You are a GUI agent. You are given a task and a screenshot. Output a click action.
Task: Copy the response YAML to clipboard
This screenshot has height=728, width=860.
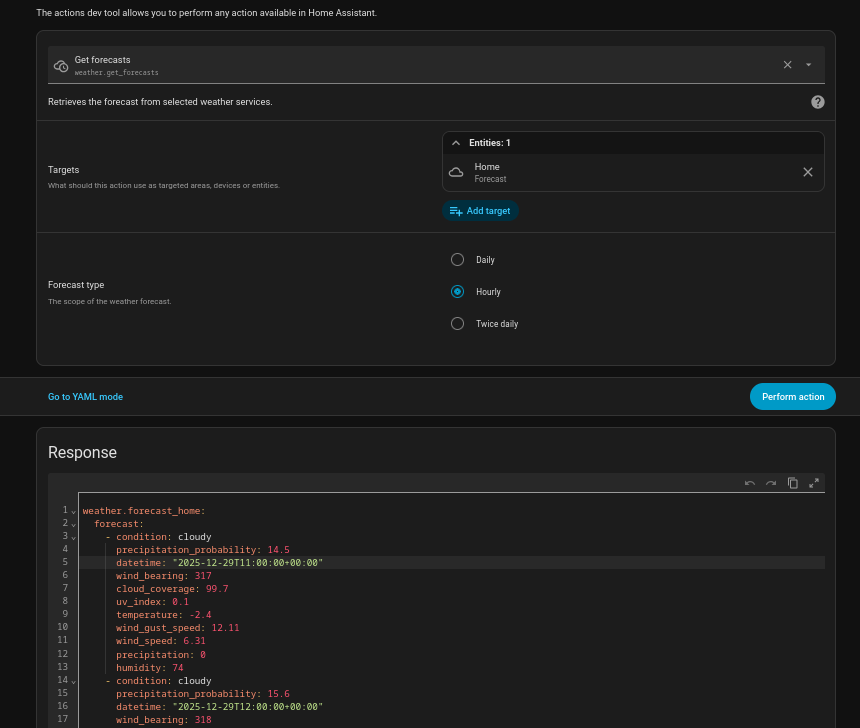click(x=793, y=483)
